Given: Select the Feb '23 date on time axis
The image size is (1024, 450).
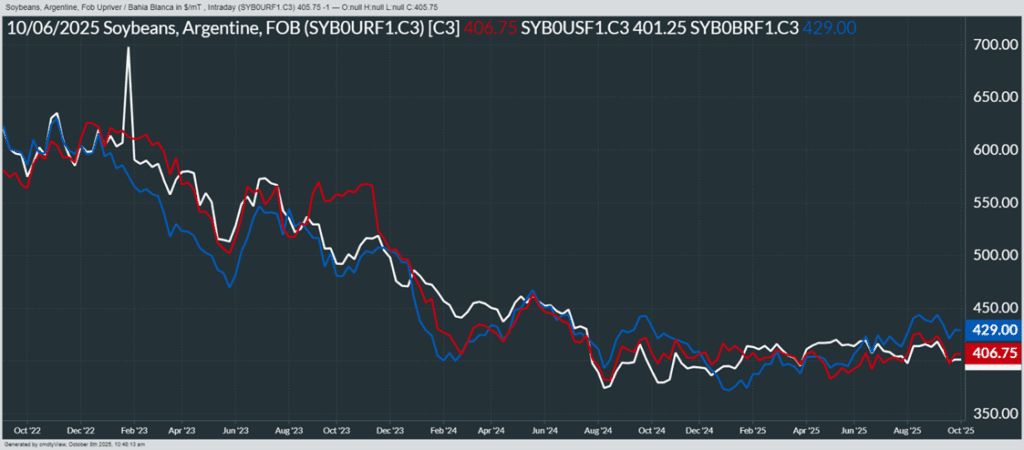Looking at the screenshot, I should (x=132, y=430).
